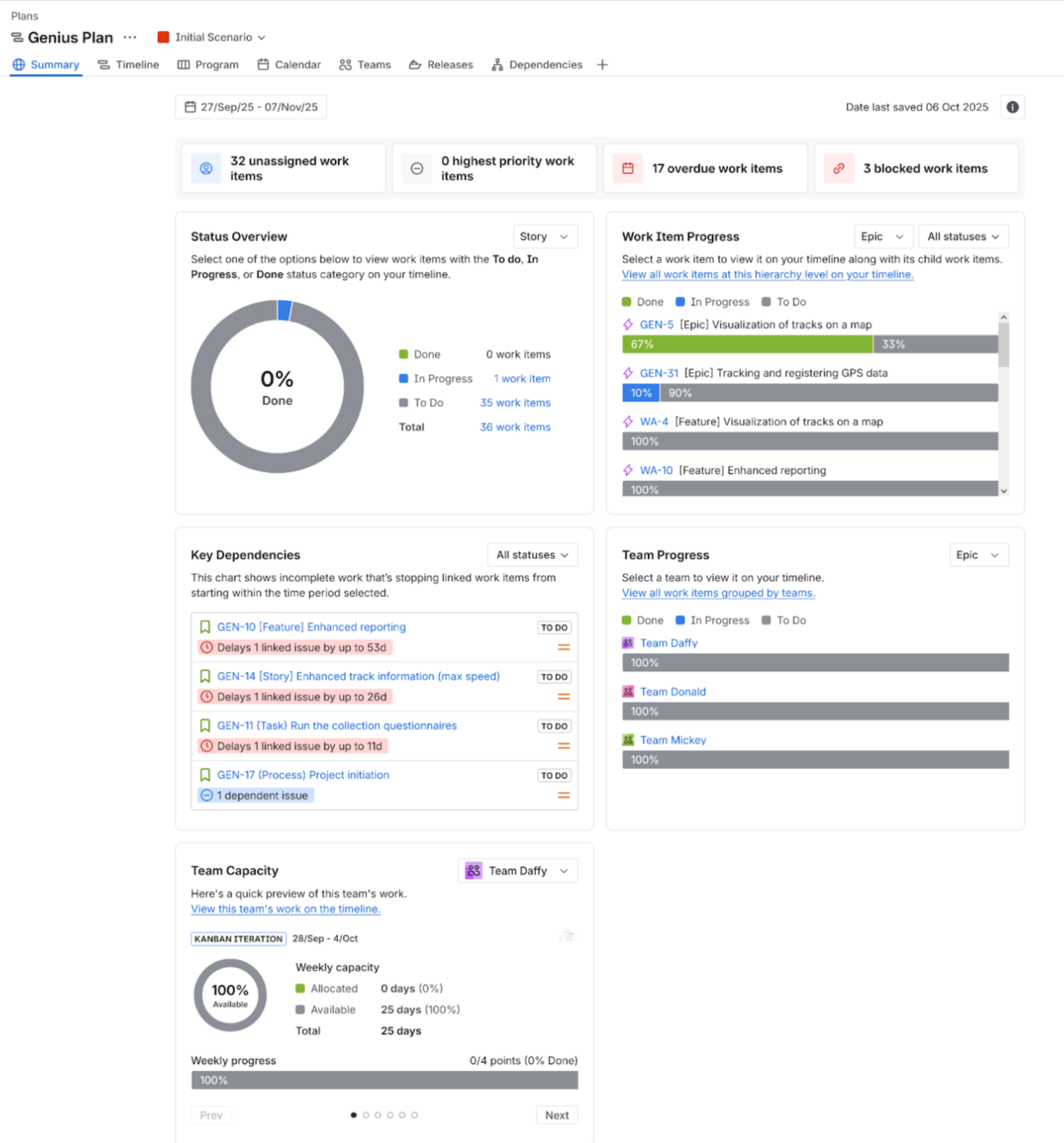
Task: Open the Team Daffy capacity dropdown
Action: [x=518, y=871]
